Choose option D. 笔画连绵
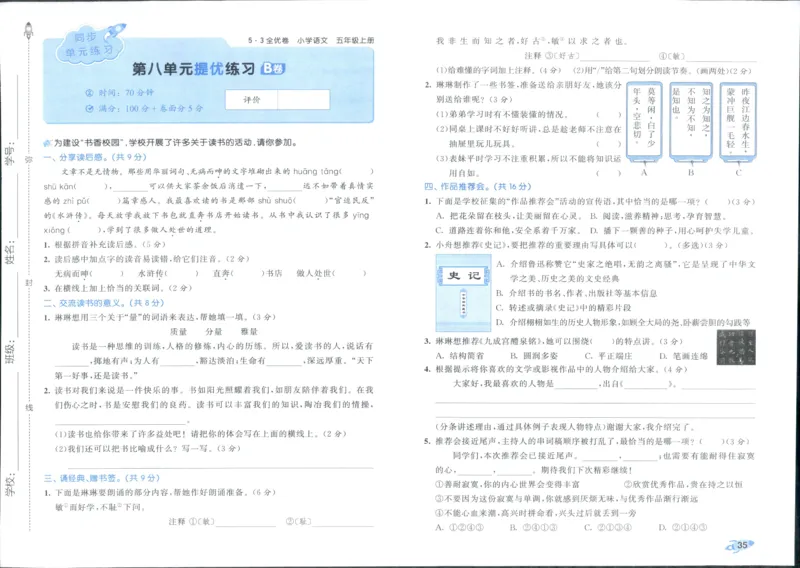 pyautogui.click(x=684, y=356)
